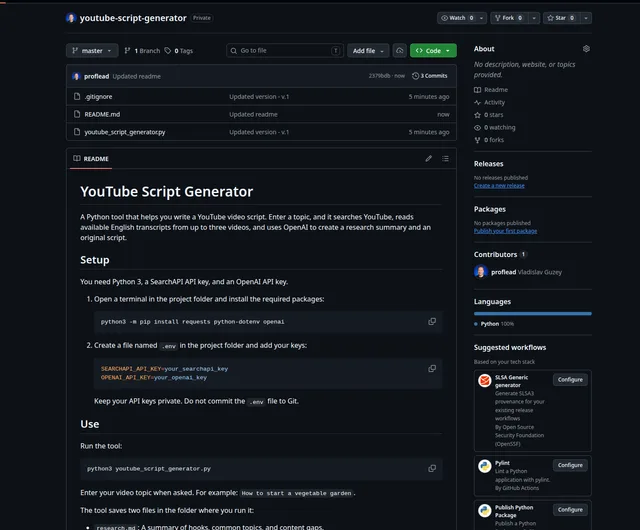Open the README outline list icon
640x530 pixels.
(445, 158)
